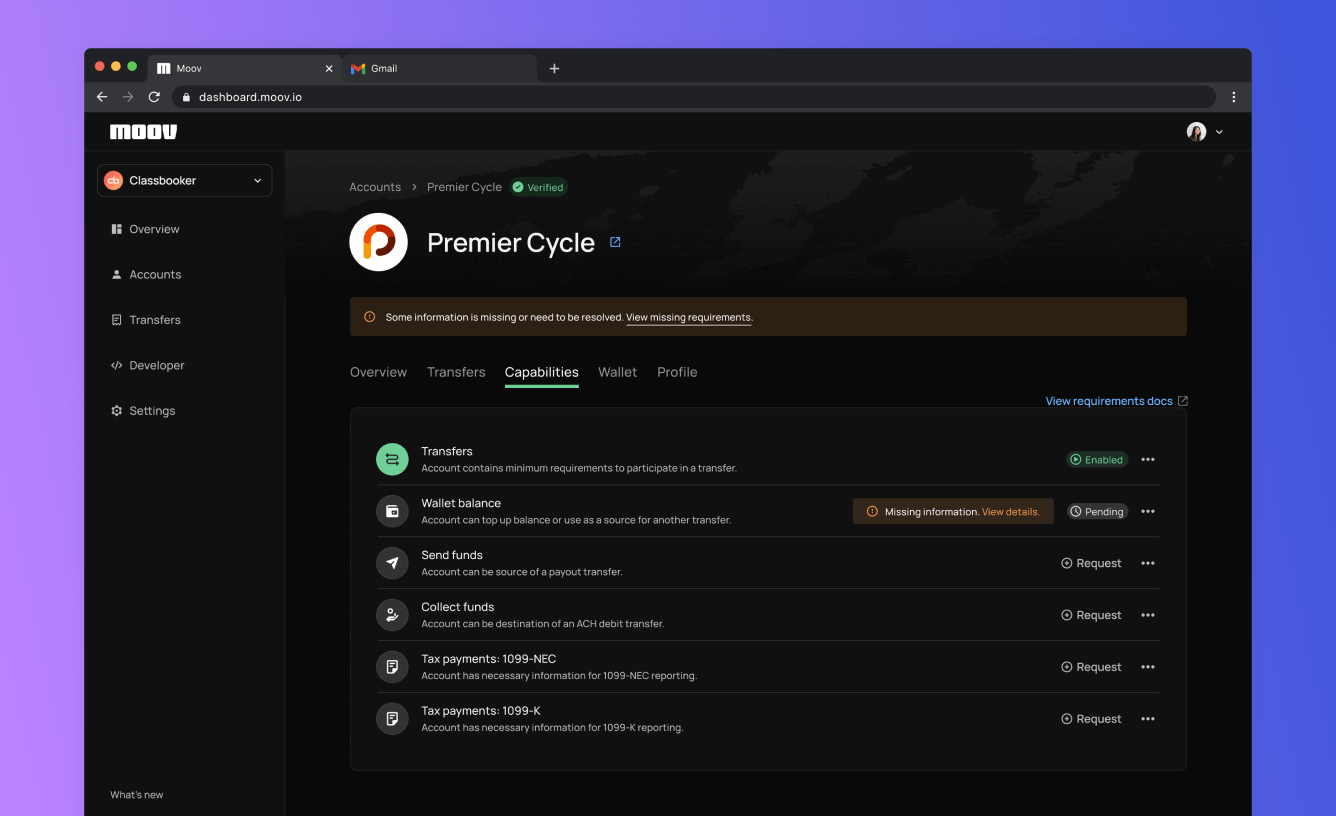
Task: Click View details in missing information notice
Action: pos(1011,512)
